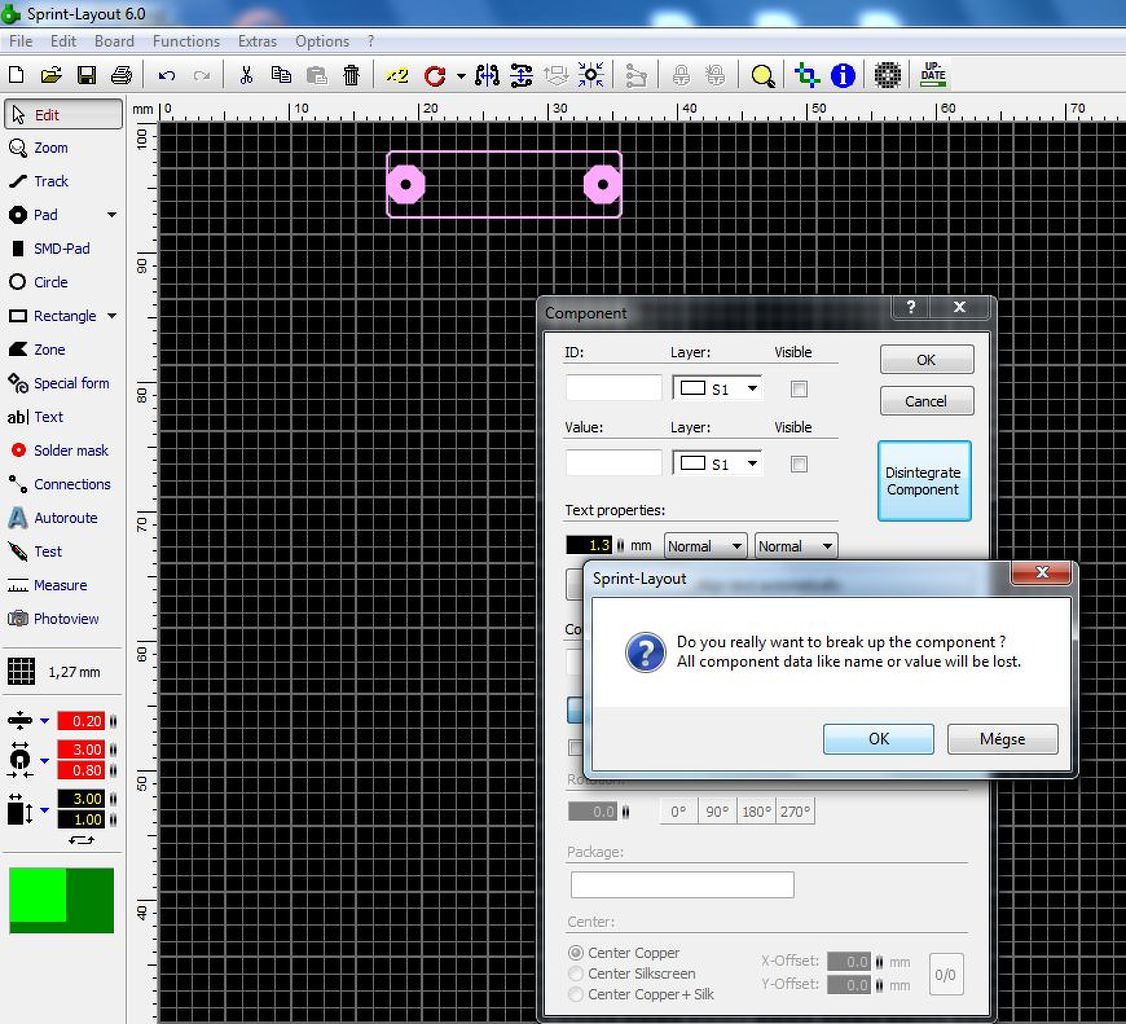This screenshot has height=1024, width=1126.
Task: Click the Mégse cancel button
Action: click(1002, 739)
